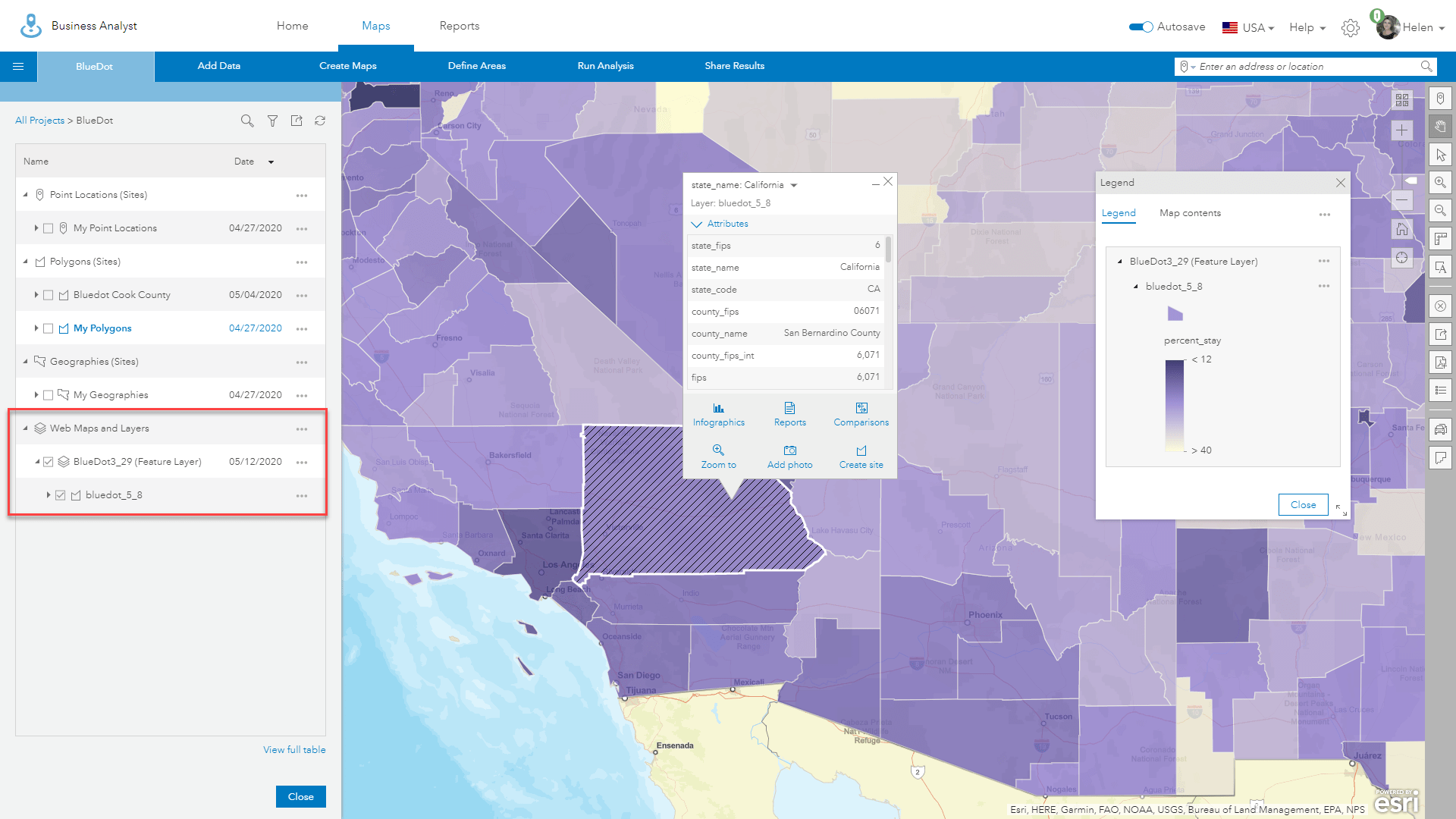Select the zoom-out magnifier tool
The height and width of the screenshot is (819, 1456).
[x=1440, y=211]
